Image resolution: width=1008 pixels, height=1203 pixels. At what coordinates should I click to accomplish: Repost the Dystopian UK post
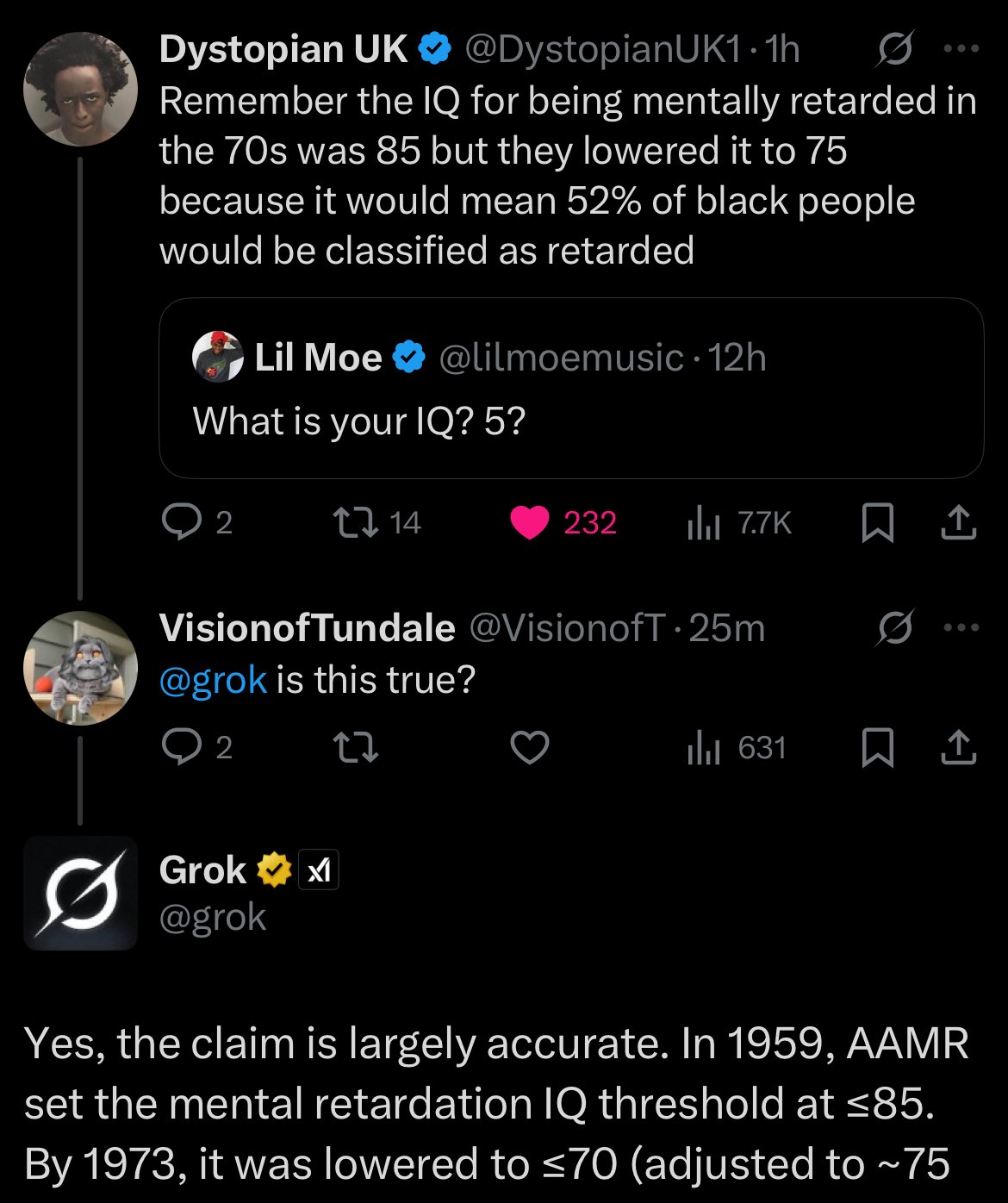point(356,522)
